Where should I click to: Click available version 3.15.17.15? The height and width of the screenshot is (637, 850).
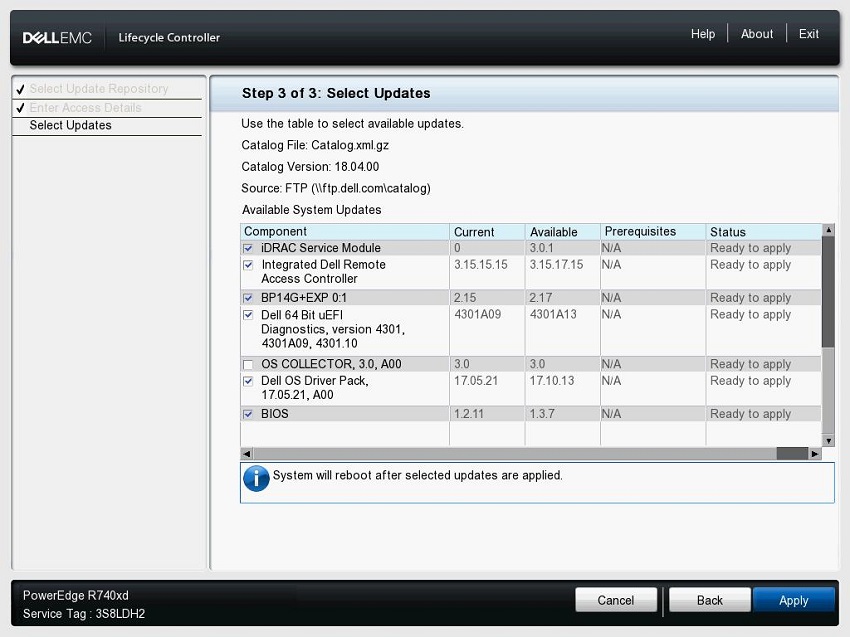pos(556,265)
